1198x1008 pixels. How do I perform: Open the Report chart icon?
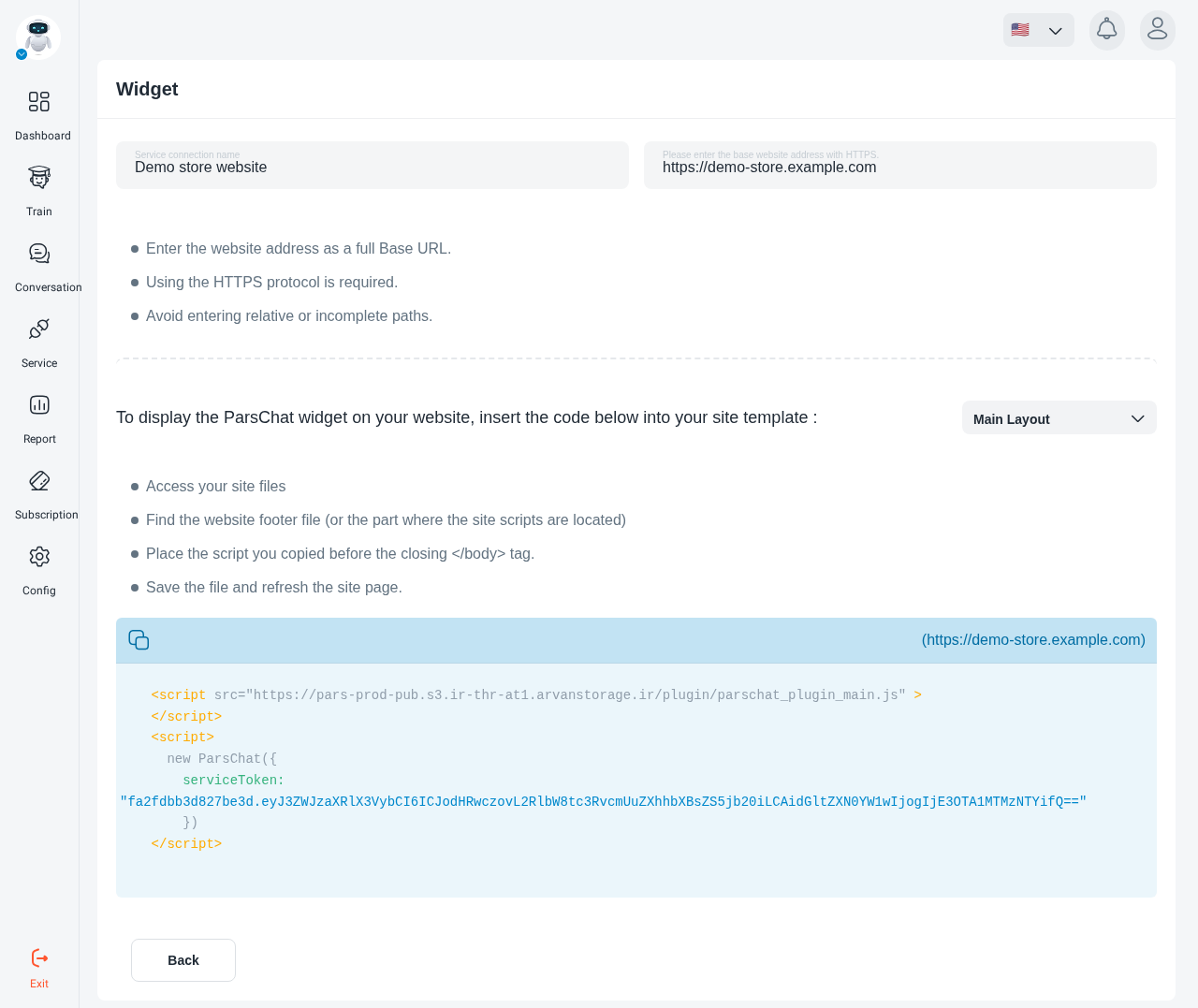coord(39,404)
